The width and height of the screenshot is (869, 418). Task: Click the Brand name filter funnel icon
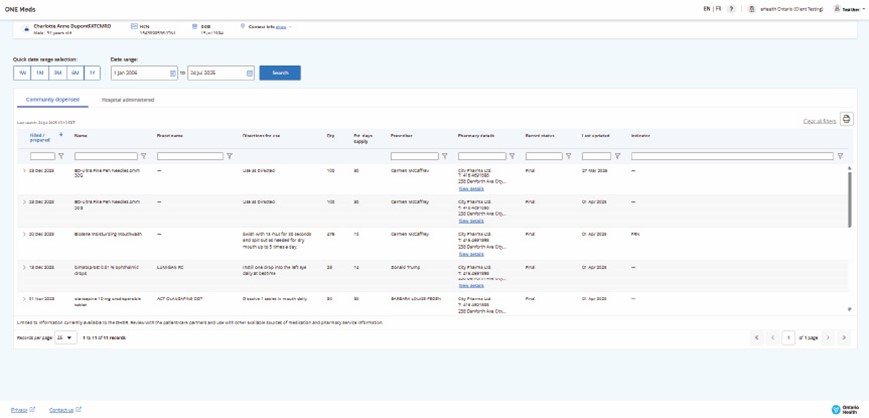click(229, 156)
